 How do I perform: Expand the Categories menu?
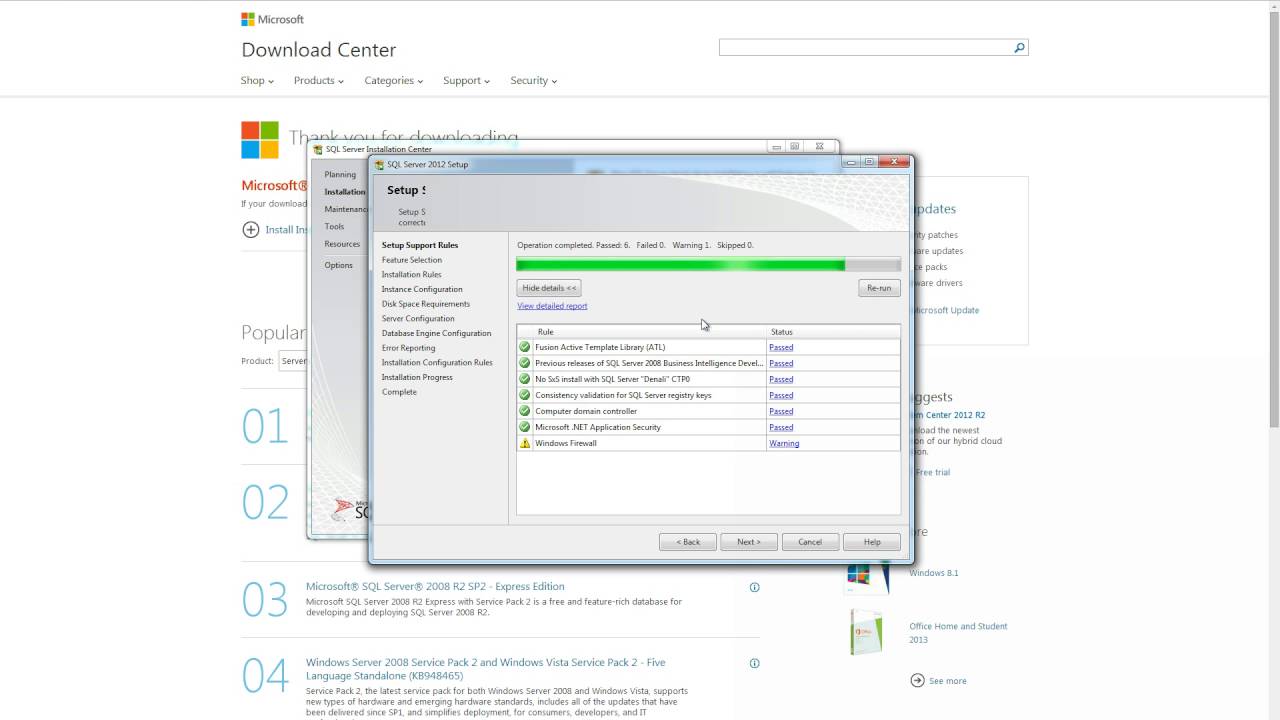(x=394, y=80)
